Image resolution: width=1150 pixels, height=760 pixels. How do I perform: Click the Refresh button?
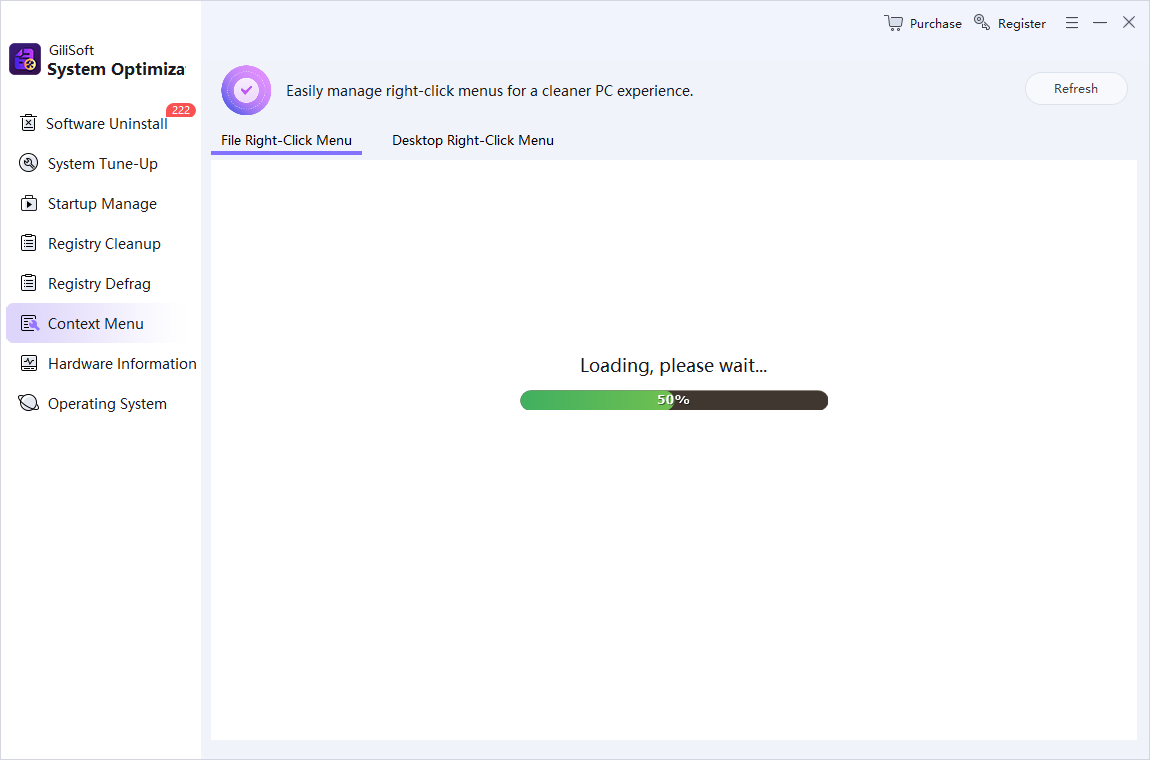click(1076, 88)
